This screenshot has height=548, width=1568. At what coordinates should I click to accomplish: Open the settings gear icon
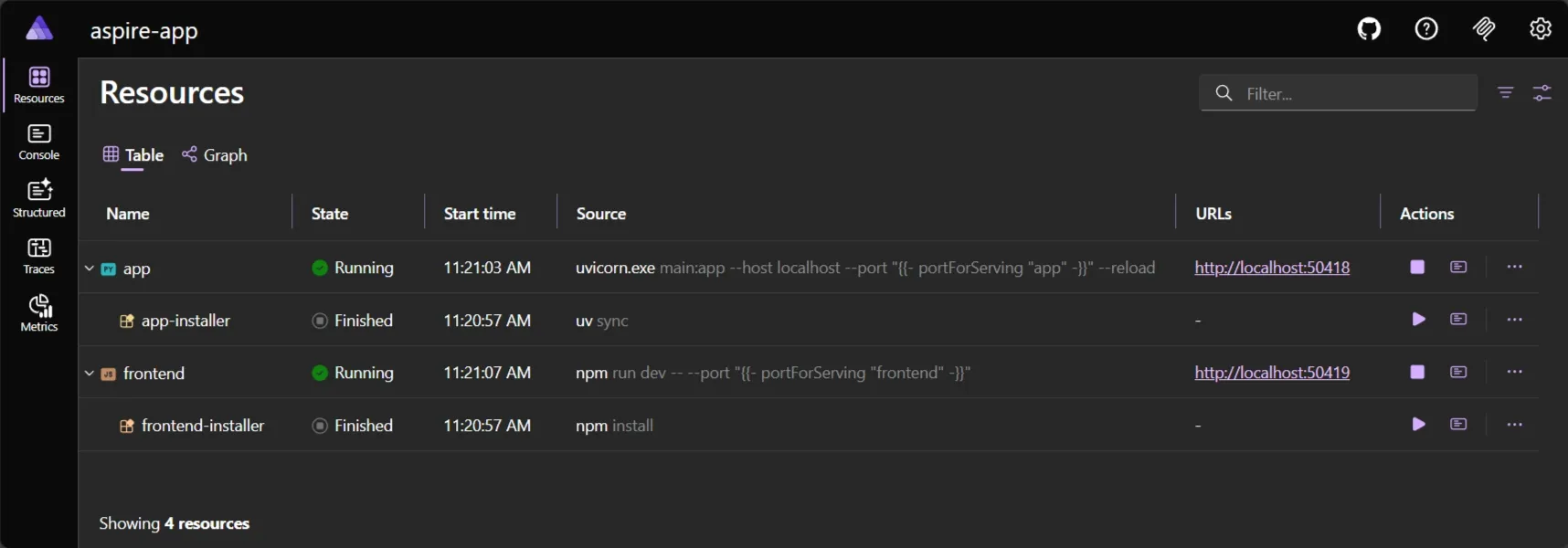coord(1541,29)
